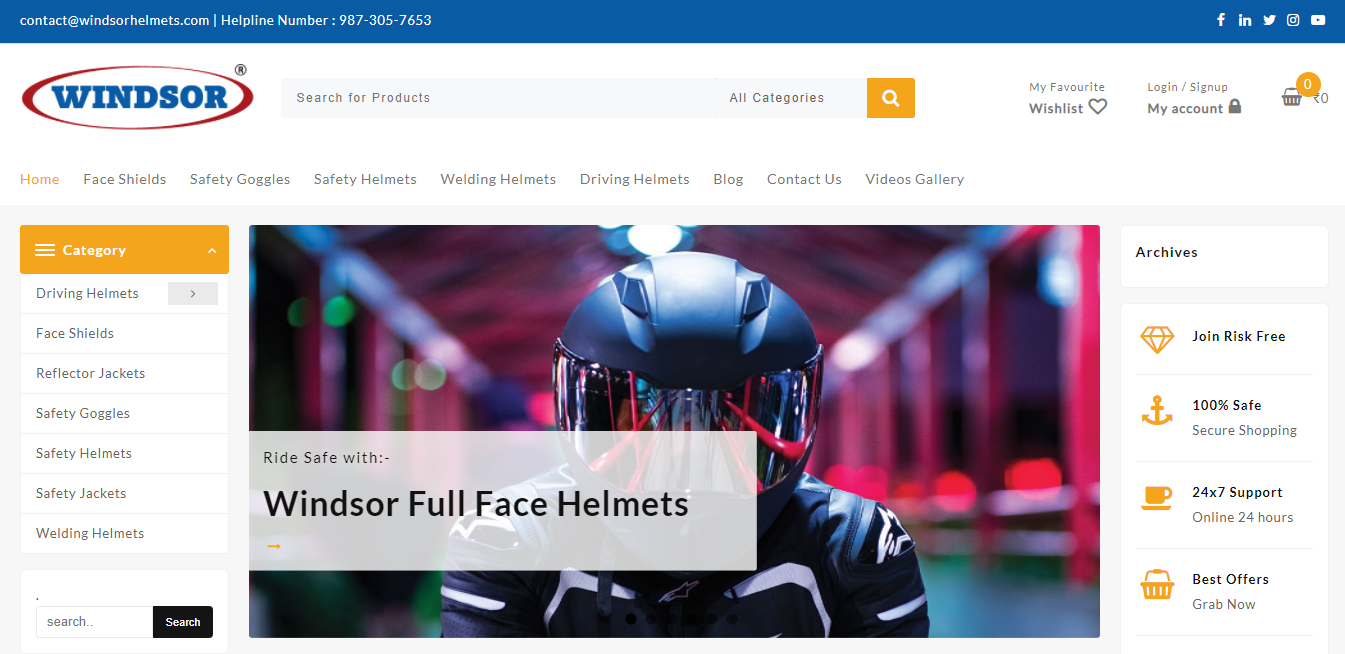Open the shopping cart basket icon
This screenshot has height=654, width=1345.
tap(1292, 97)
